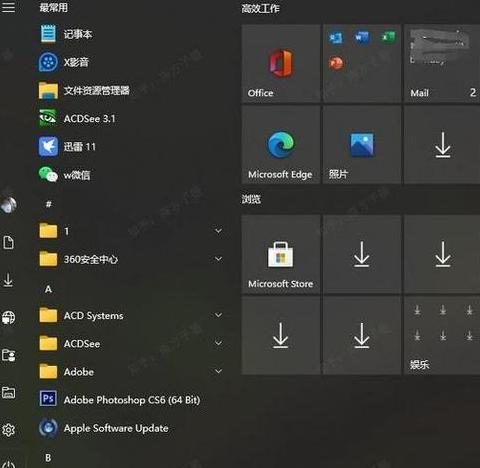Open personal folder icon in Start sidebar
480x468 pixels.
tap(8, 355)
